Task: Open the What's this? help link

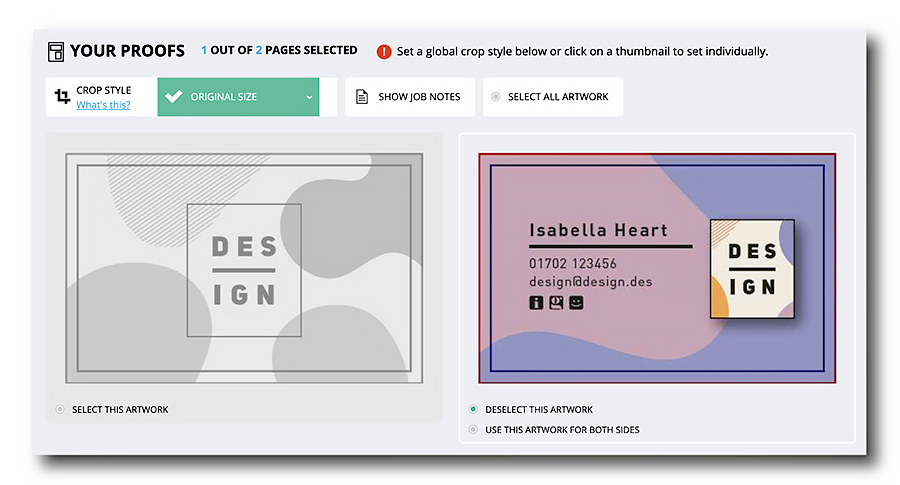Action: tap(103, 104)
